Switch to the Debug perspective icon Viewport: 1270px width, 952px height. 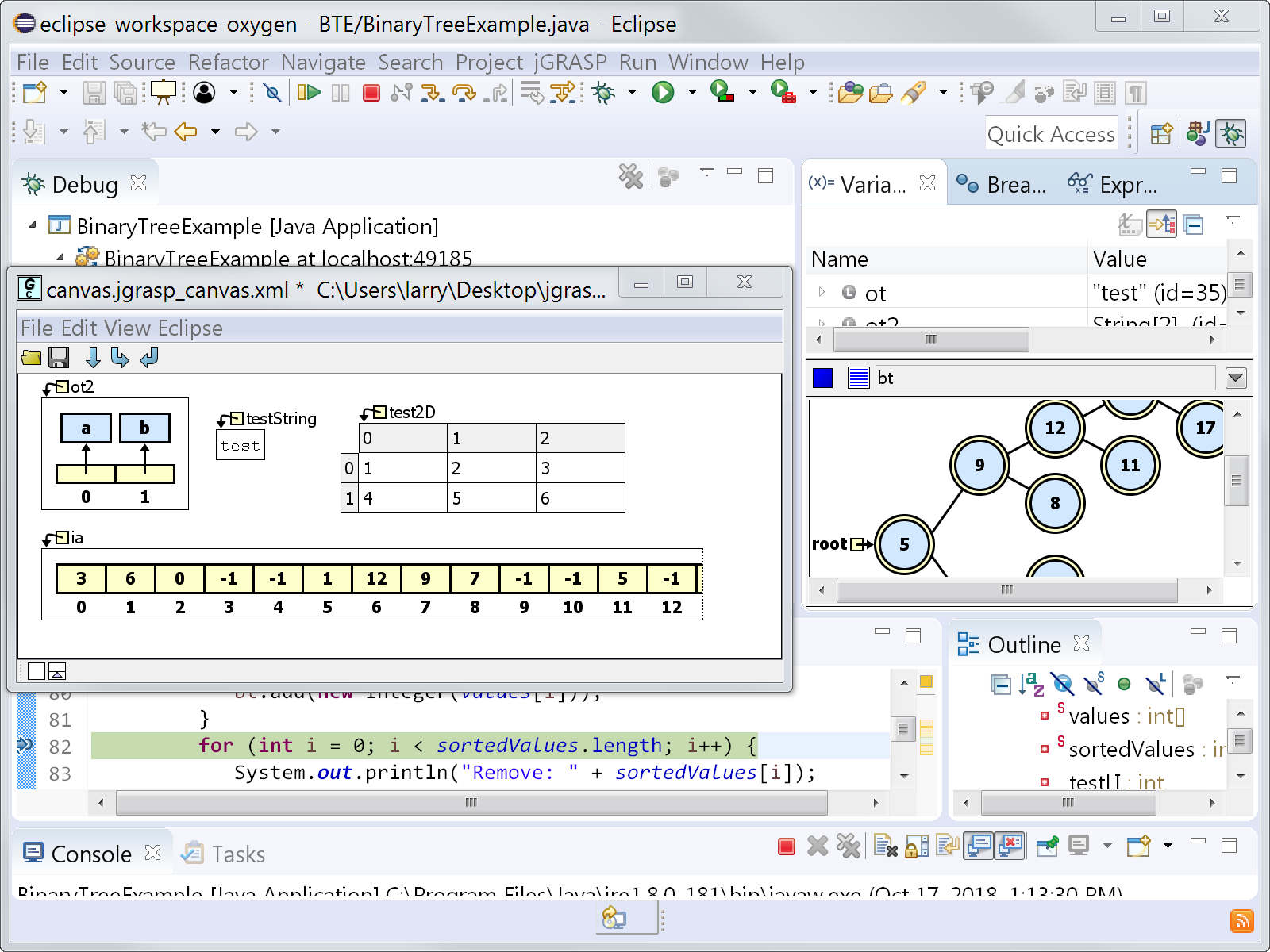[x=1232, y=133]
